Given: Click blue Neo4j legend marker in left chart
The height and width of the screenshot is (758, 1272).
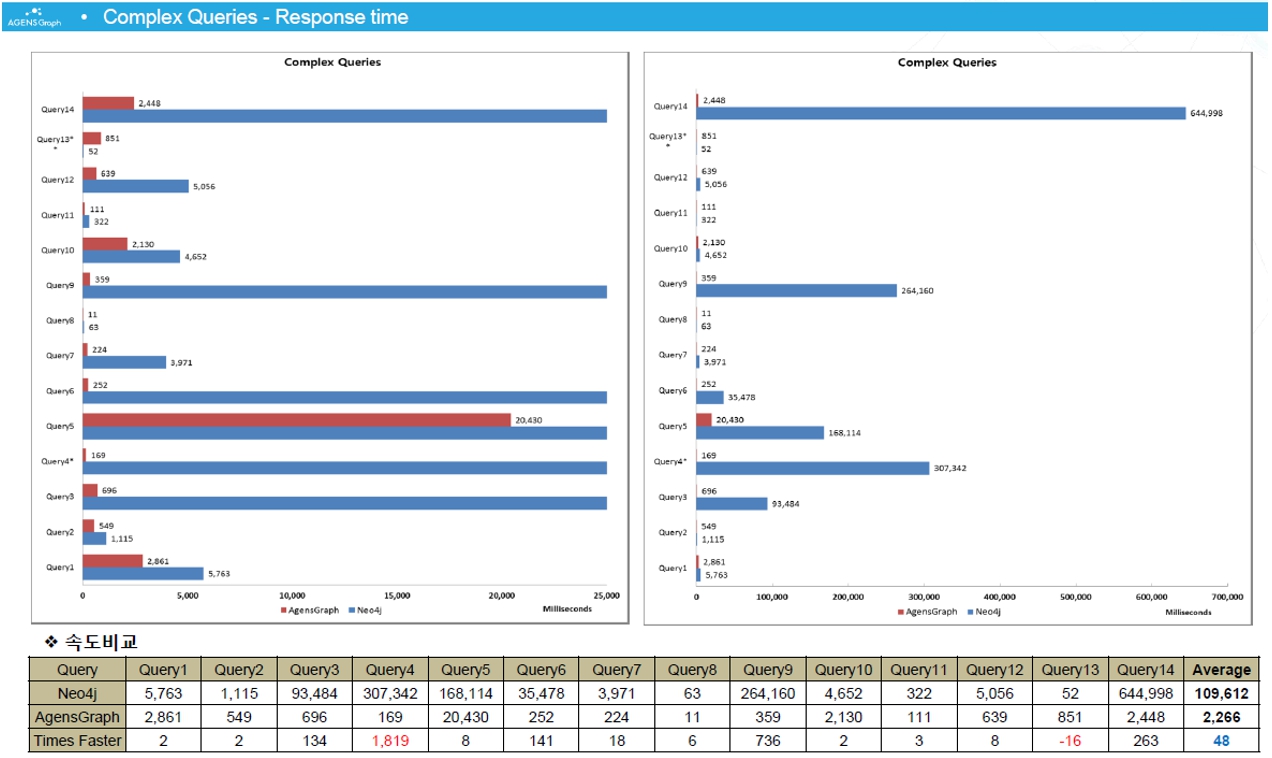Looking at the screenshot, I should (352, 609).
